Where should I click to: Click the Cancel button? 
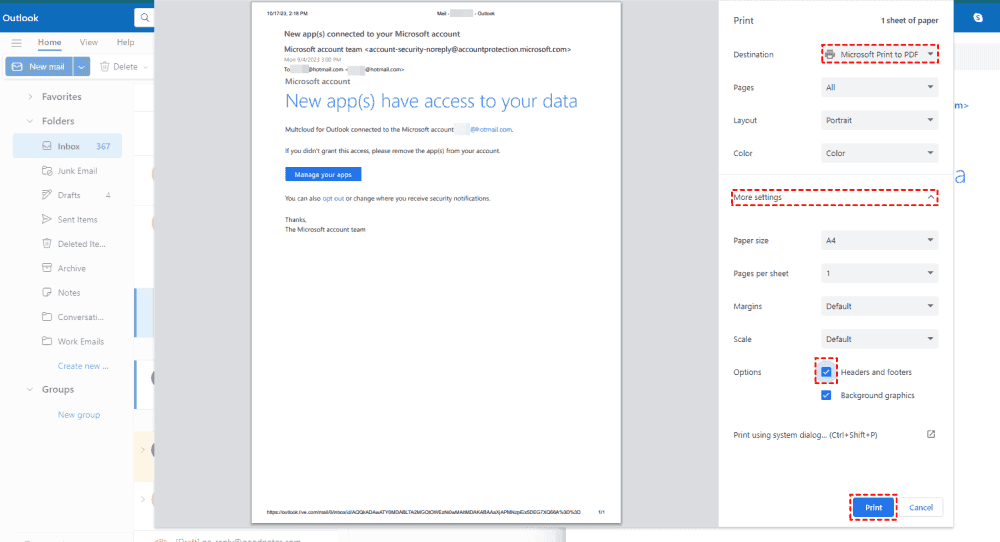point(920,508)
